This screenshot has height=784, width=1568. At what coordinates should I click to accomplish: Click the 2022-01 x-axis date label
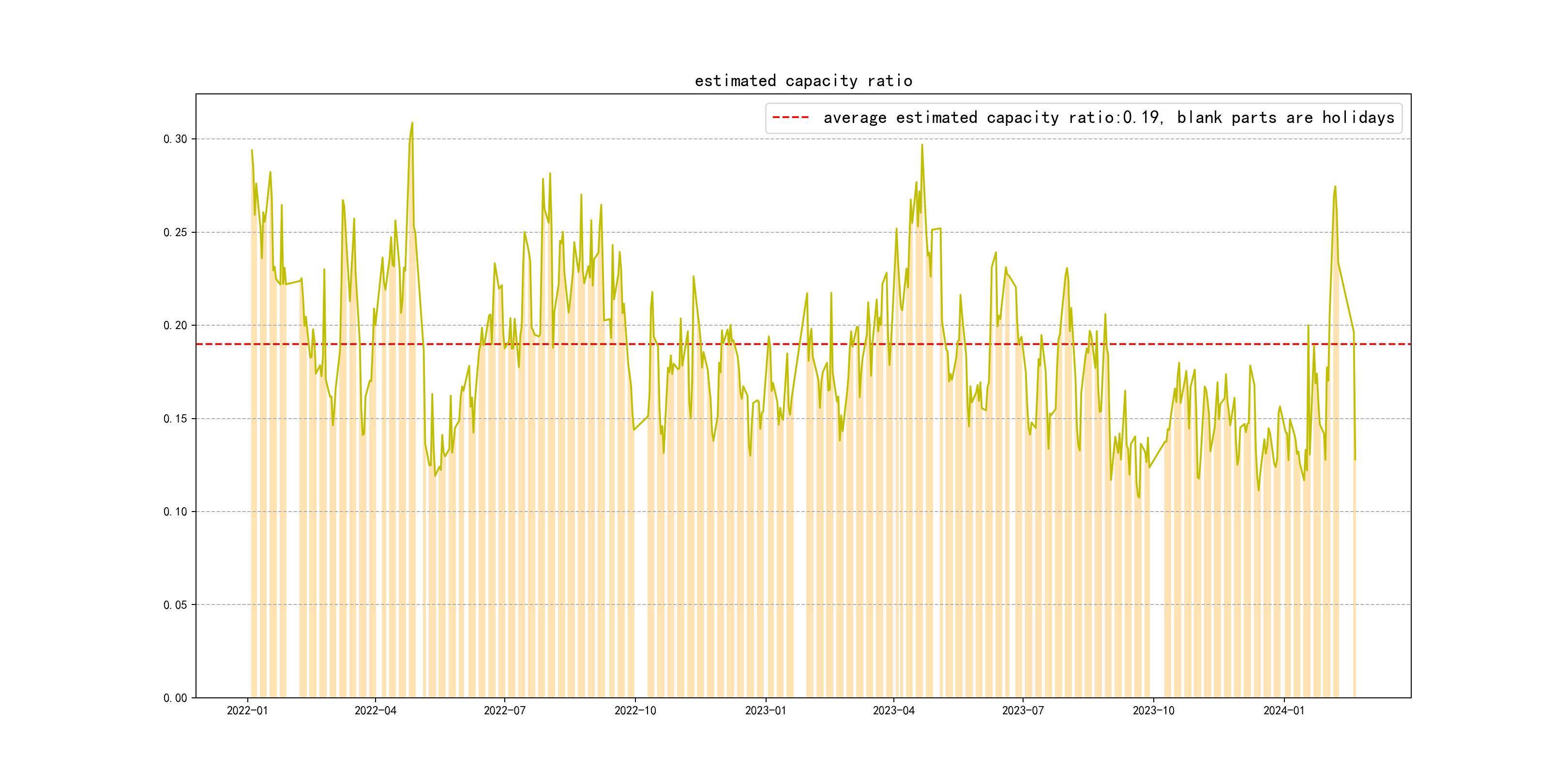pyautogui.click(x=247, y=711)
